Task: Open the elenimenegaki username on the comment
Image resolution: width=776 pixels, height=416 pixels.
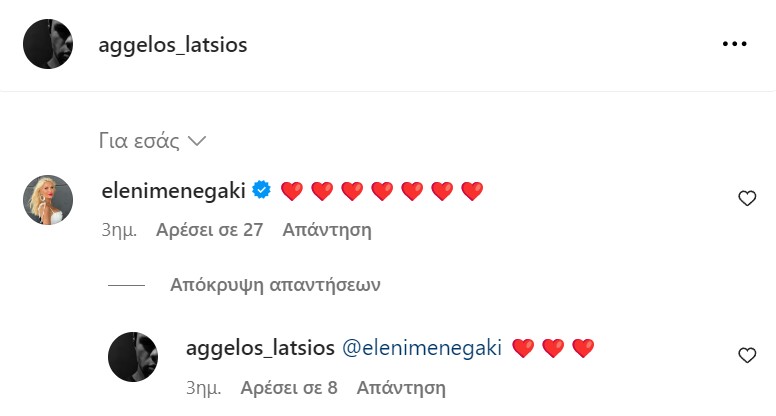Action: (x=174, y=190)
